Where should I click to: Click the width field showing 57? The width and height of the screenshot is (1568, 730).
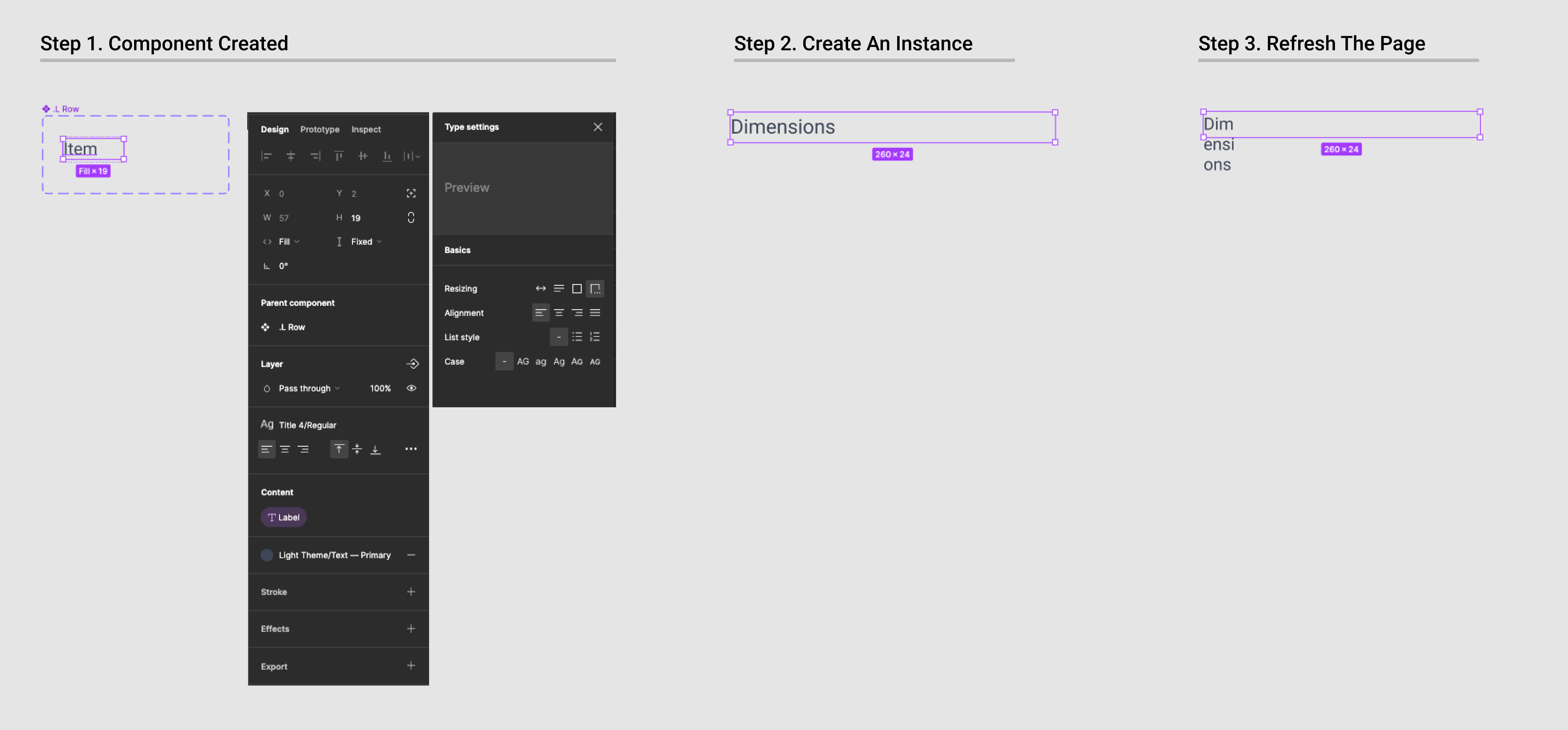coord(284,218)
